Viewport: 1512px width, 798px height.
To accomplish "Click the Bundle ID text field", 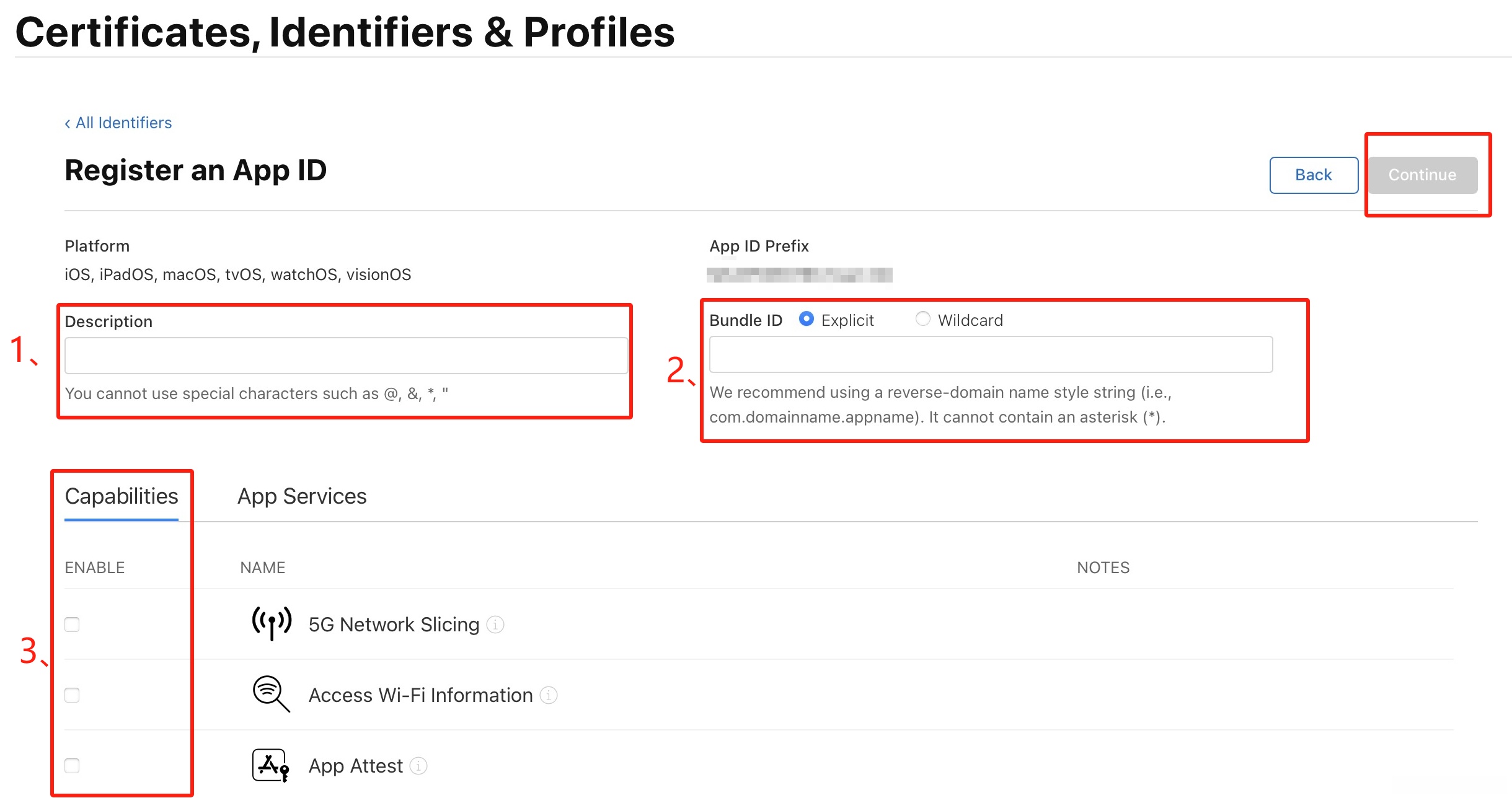I will click(x=991, y=354).
